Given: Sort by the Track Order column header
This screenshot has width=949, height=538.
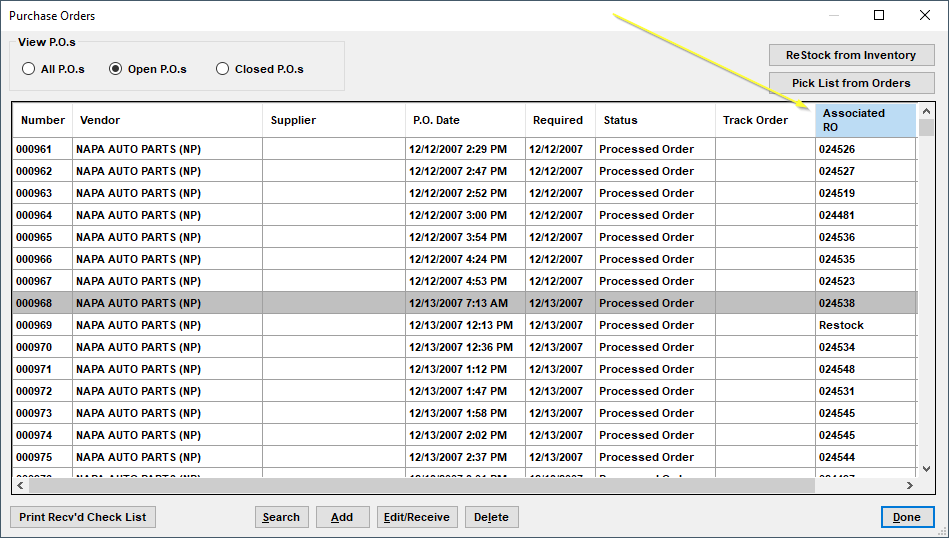Looking at the screenshot, I should [765, 120].
